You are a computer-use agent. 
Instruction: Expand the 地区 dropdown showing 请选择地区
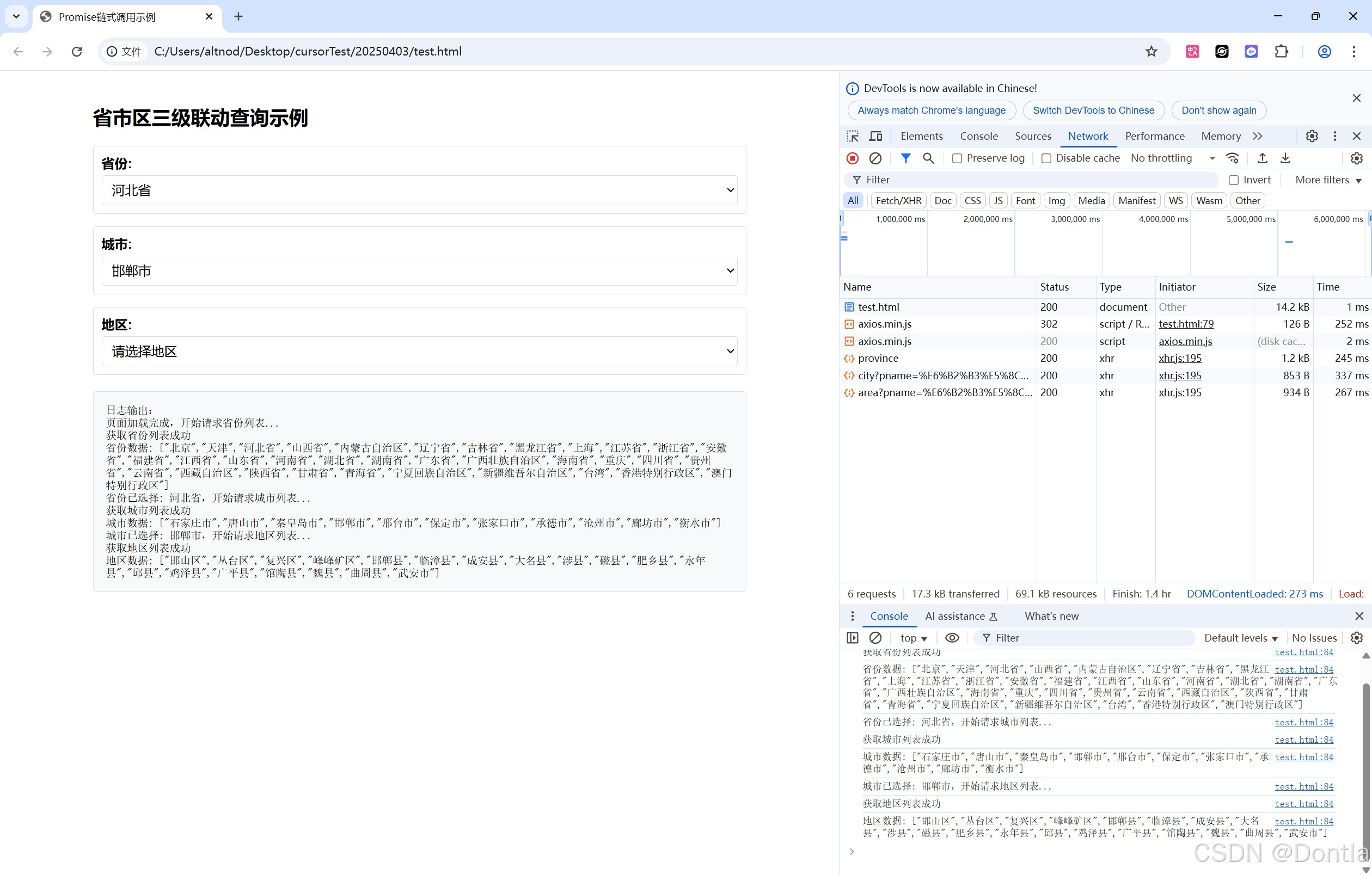click(419, 352)
